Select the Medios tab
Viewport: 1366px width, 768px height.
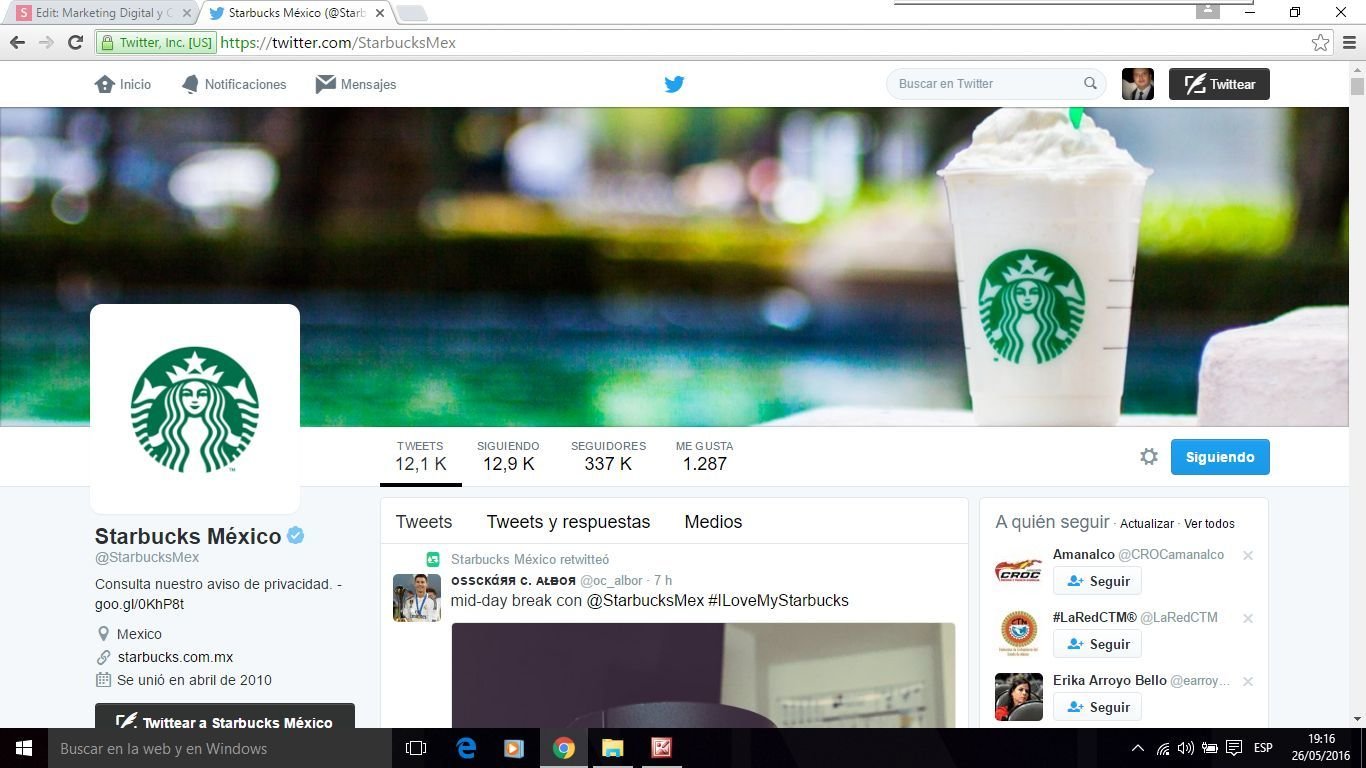pyautogui.click(x=713, y=521)
